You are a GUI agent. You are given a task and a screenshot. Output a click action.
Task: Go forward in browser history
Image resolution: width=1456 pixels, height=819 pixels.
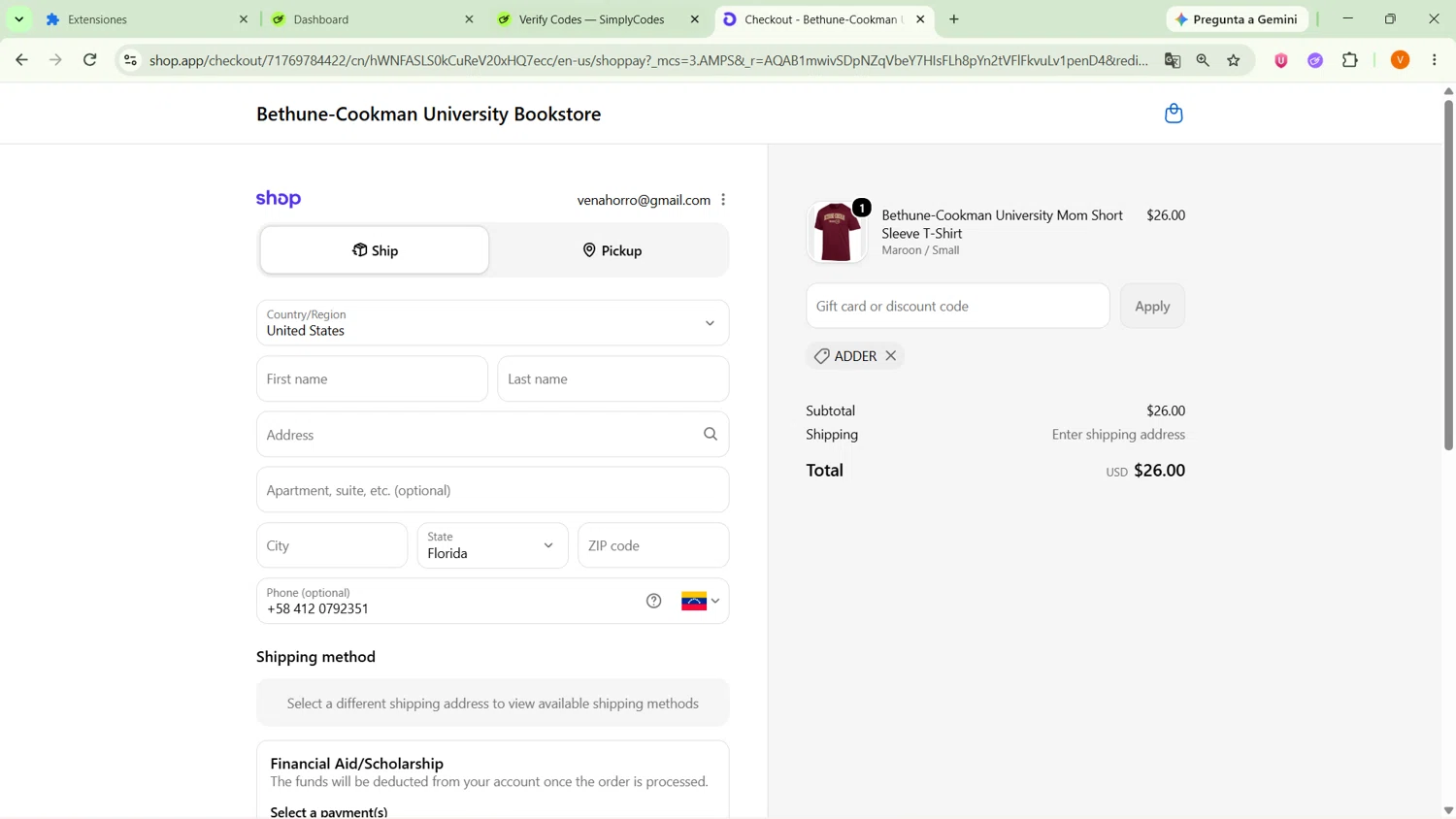pos(55,60)
